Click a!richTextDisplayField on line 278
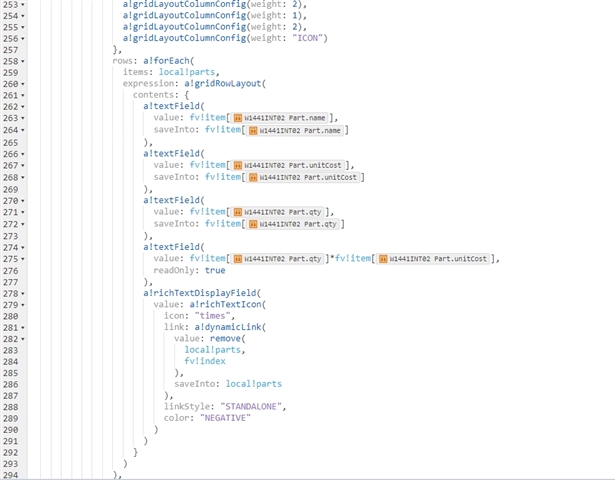Screen dimensions: 615x480 (x=200, y=293)
